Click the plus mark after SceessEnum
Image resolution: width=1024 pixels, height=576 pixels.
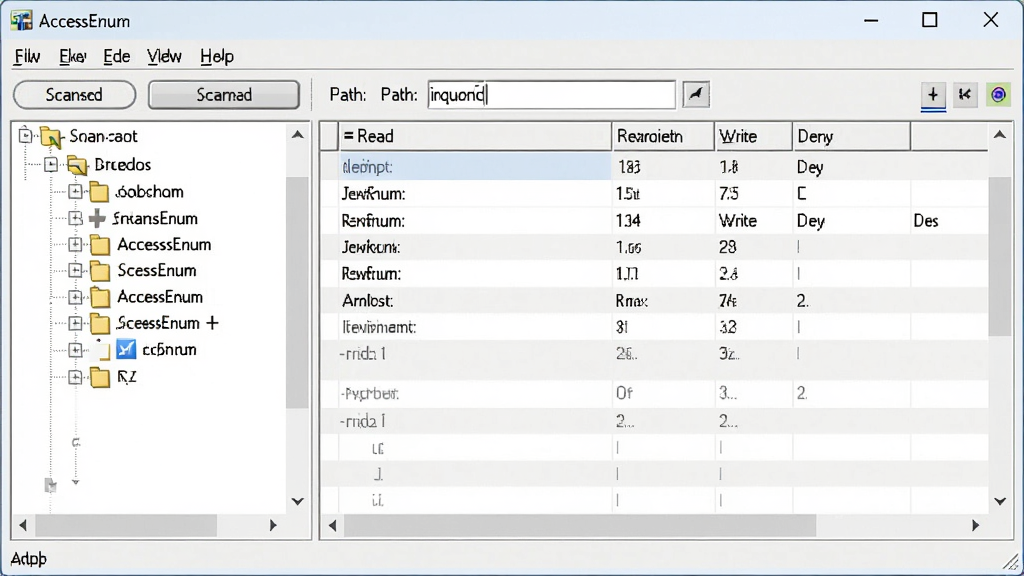212,323
